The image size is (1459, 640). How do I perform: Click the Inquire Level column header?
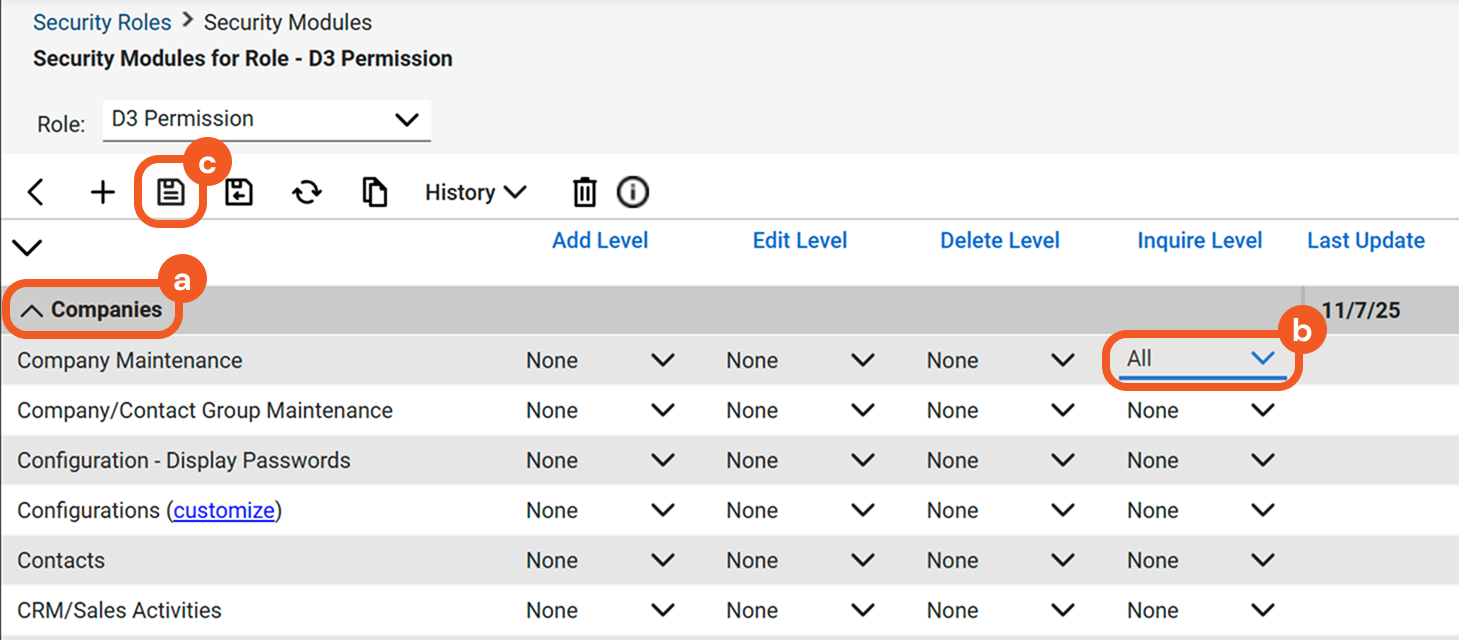click(x=1199, y=241)
